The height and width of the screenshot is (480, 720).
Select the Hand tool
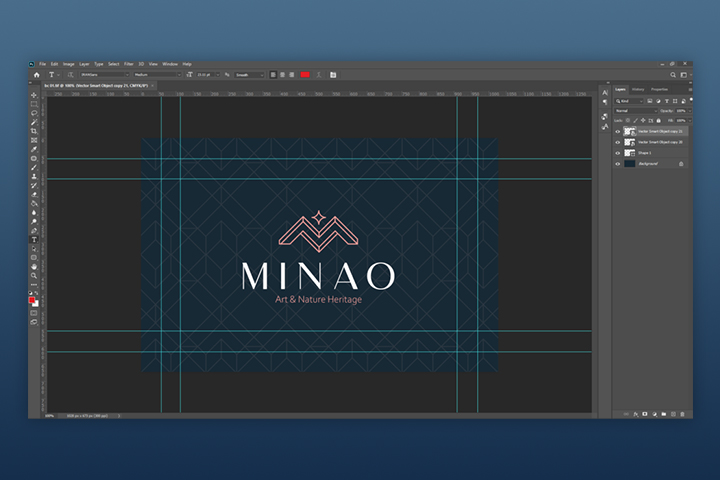point(34,266)
